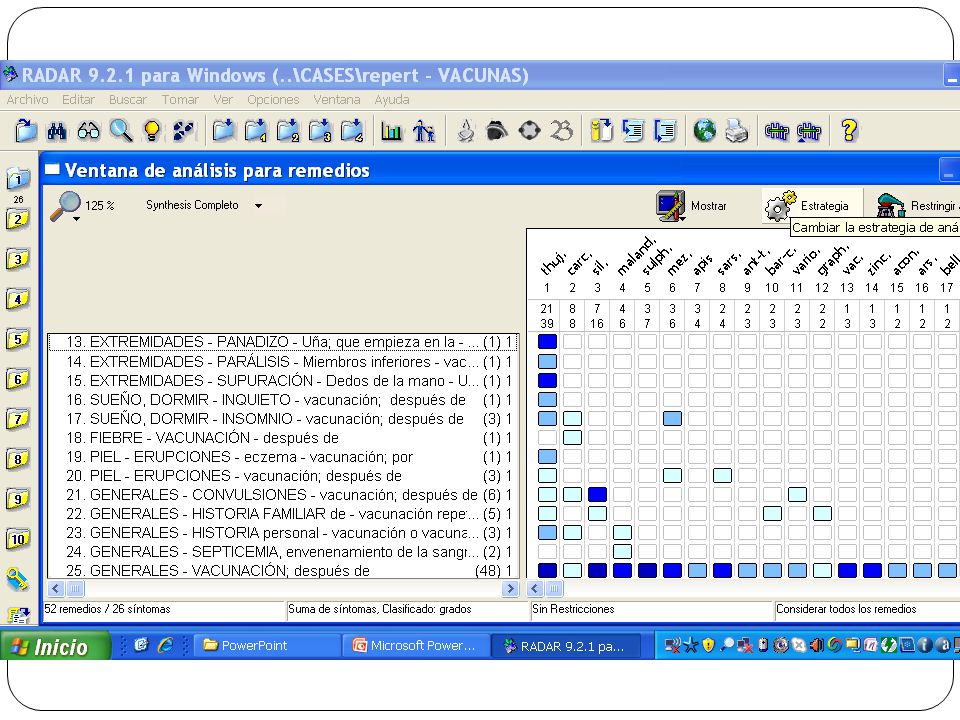The height and width of the screenshot is (720, 960).
Task: Click the take-to-clipboard 3 folder icon
Action: 320,131
